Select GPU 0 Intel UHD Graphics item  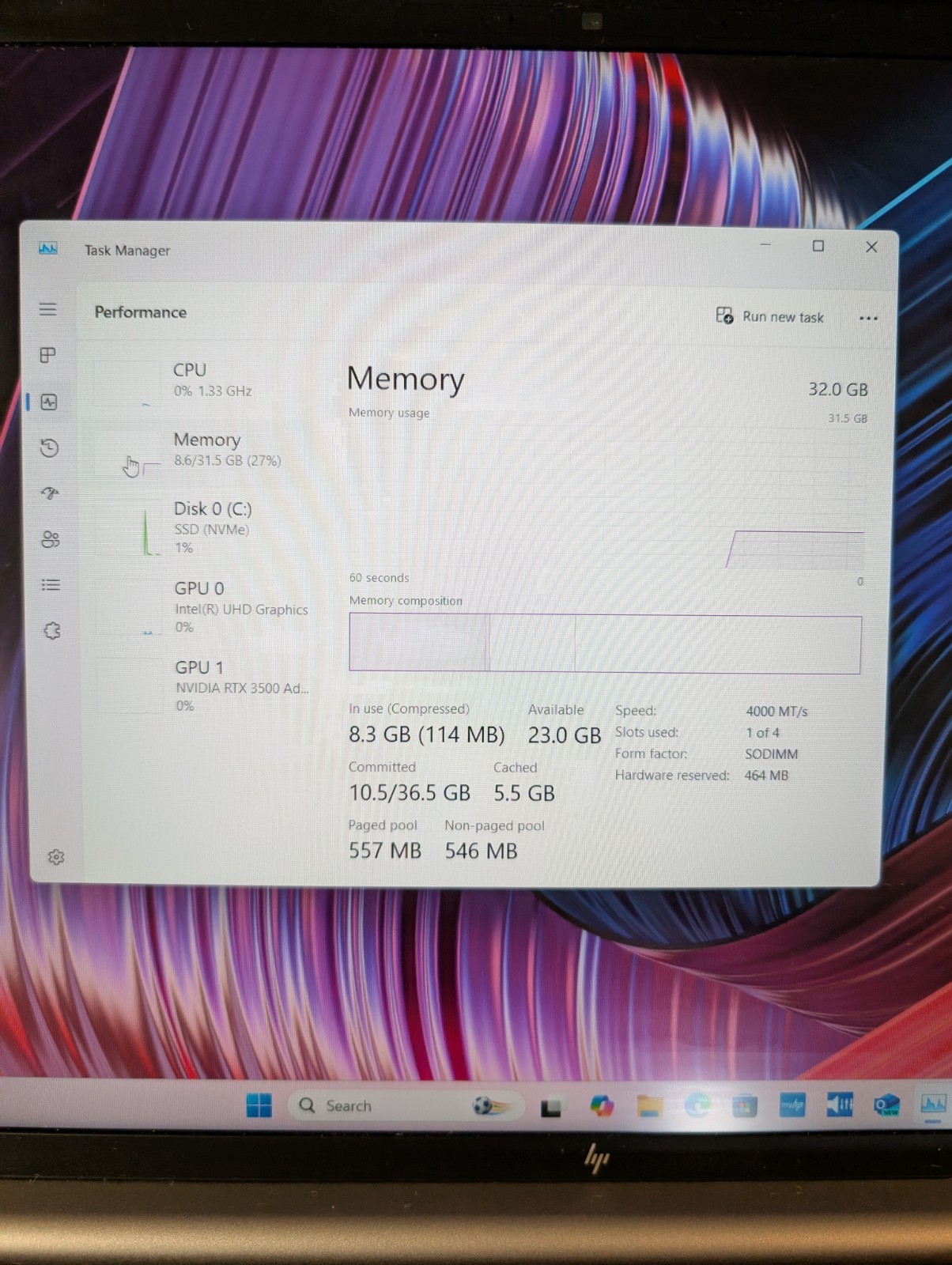click(x=204, y=606)
